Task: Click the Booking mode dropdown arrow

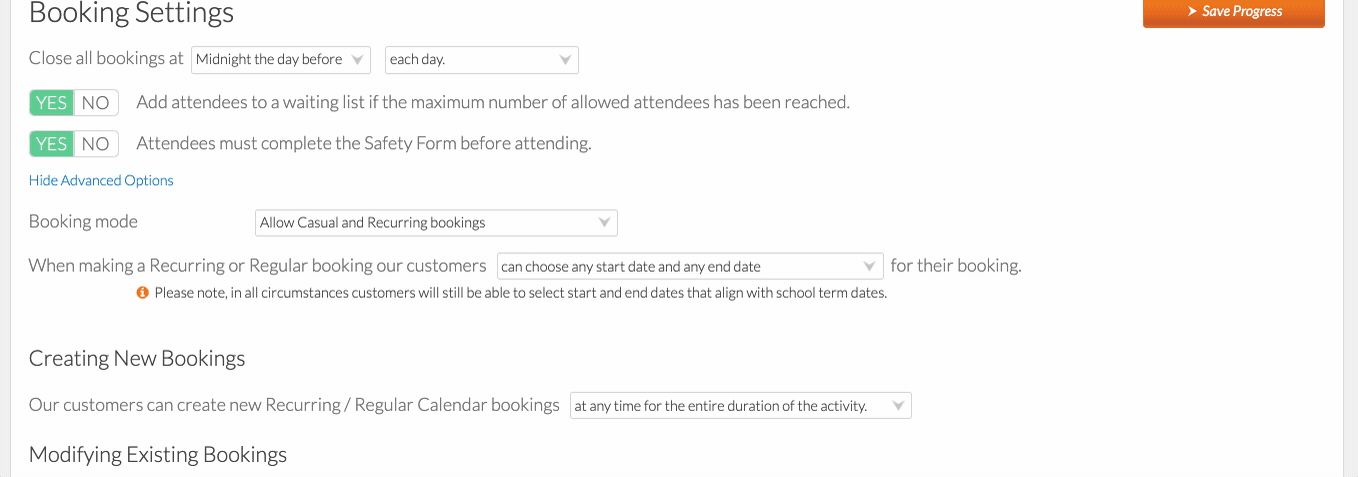Action: pos(604,223)
